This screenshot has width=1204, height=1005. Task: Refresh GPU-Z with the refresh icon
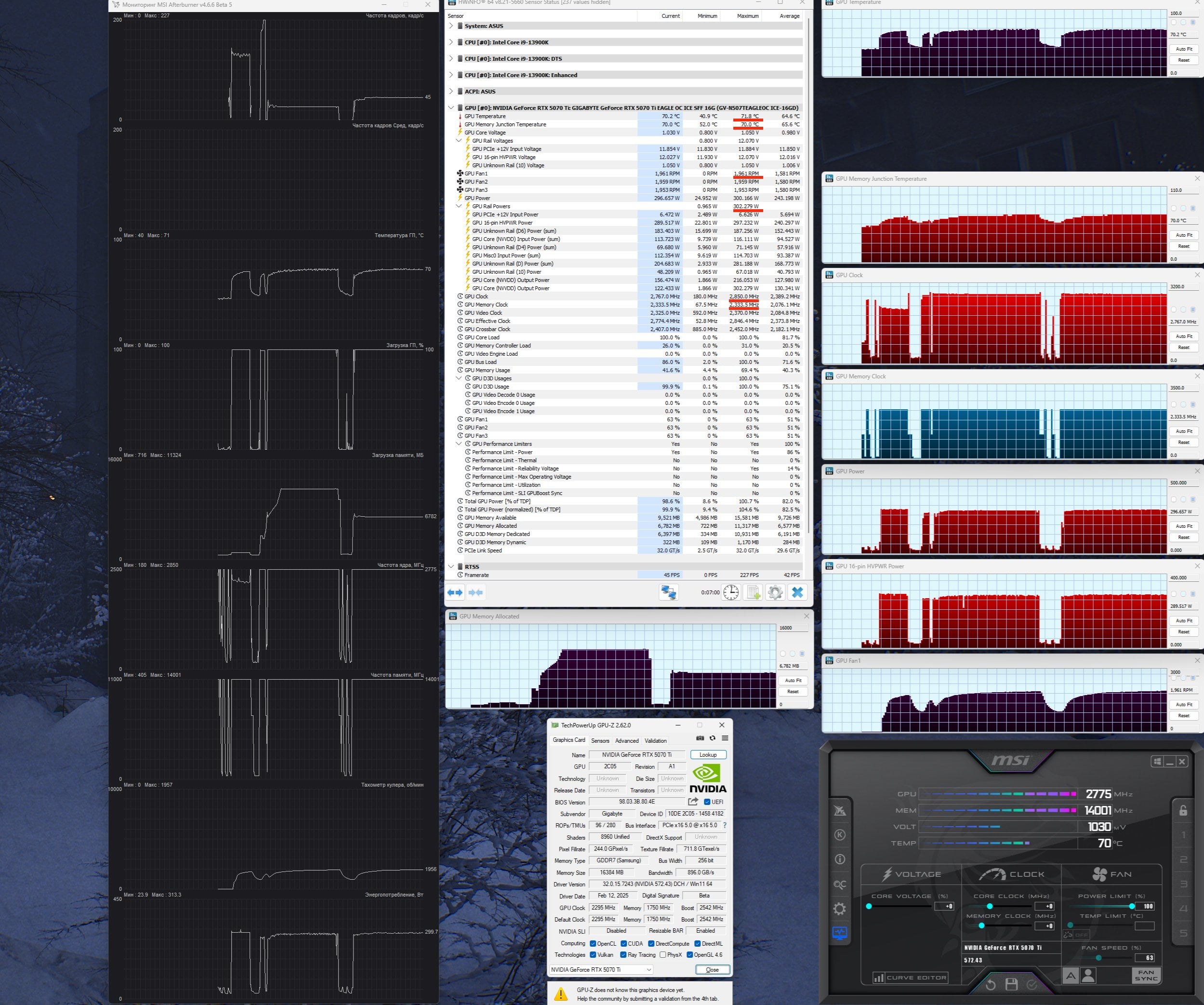click(x=713, y=738)
